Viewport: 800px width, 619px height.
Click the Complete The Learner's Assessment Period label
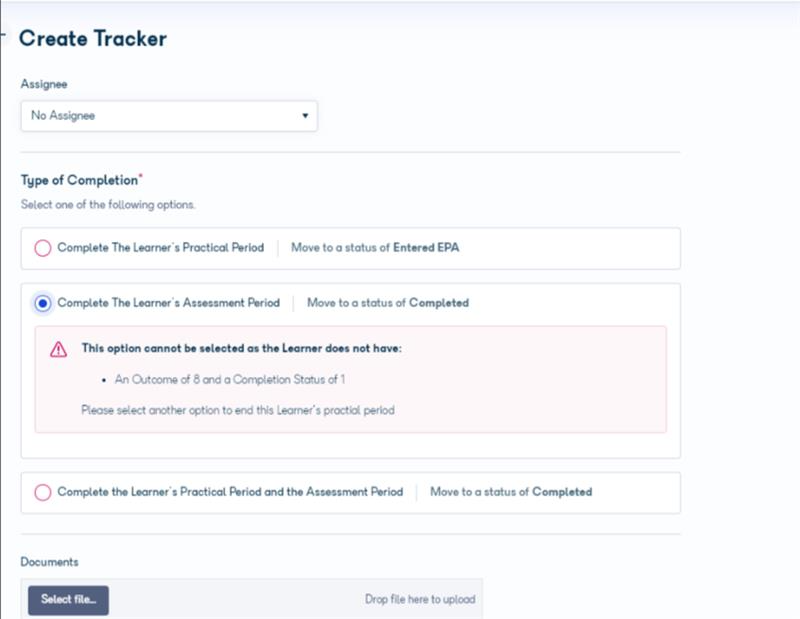168,303
